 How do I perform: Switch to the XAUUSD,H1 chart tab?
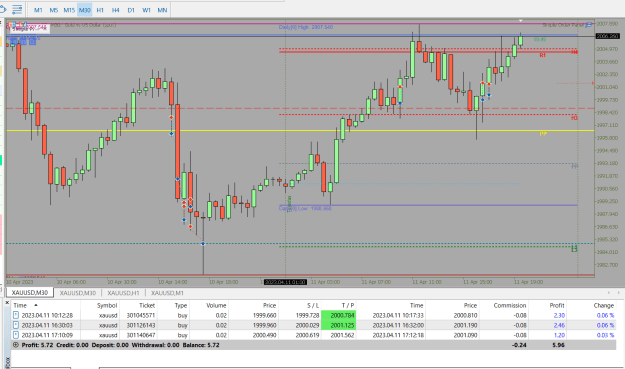(x=123, y=293)
